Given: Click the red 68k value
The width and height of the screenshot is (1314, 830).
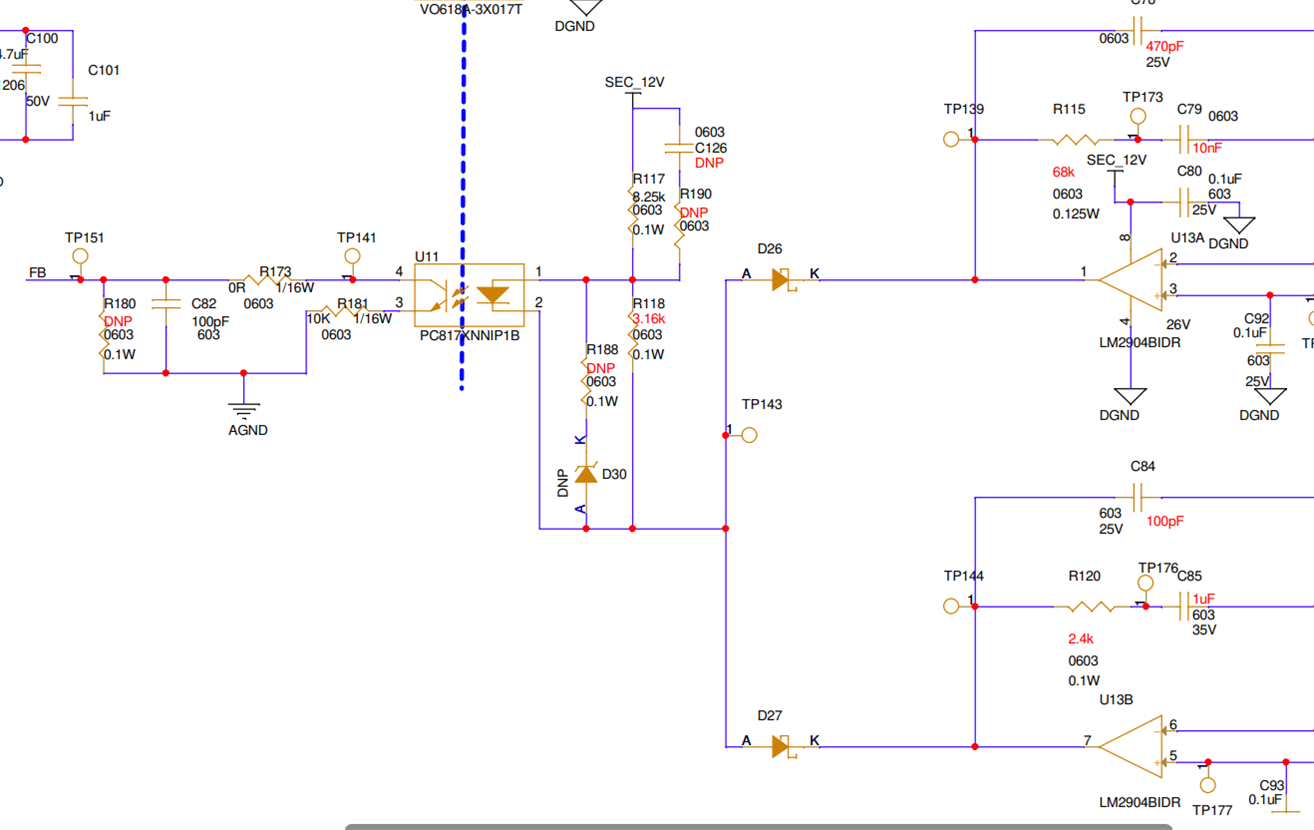Looking at the screenshot, I should 1063,172.
